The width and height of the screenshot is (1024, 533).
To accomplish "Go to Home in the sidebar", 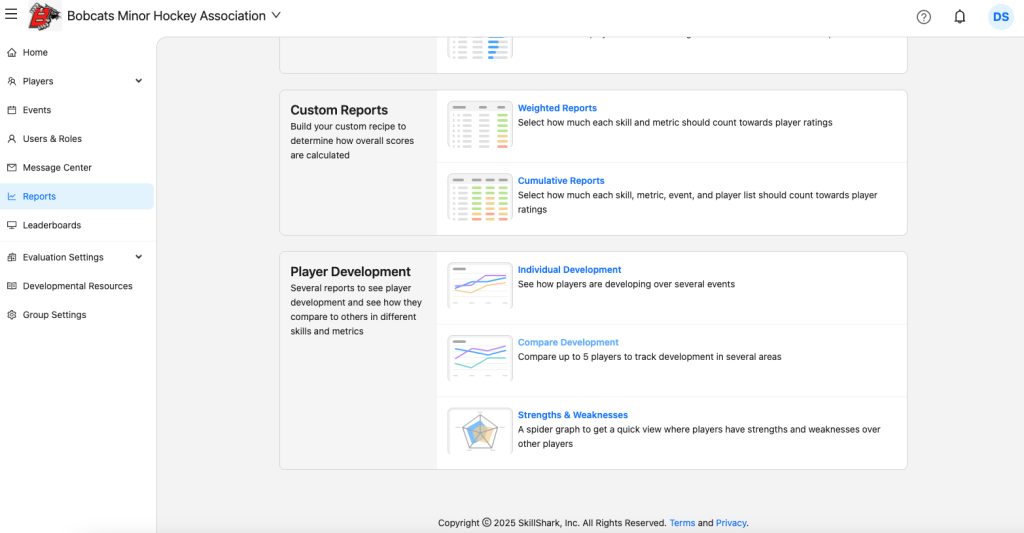I will point(35,52).
